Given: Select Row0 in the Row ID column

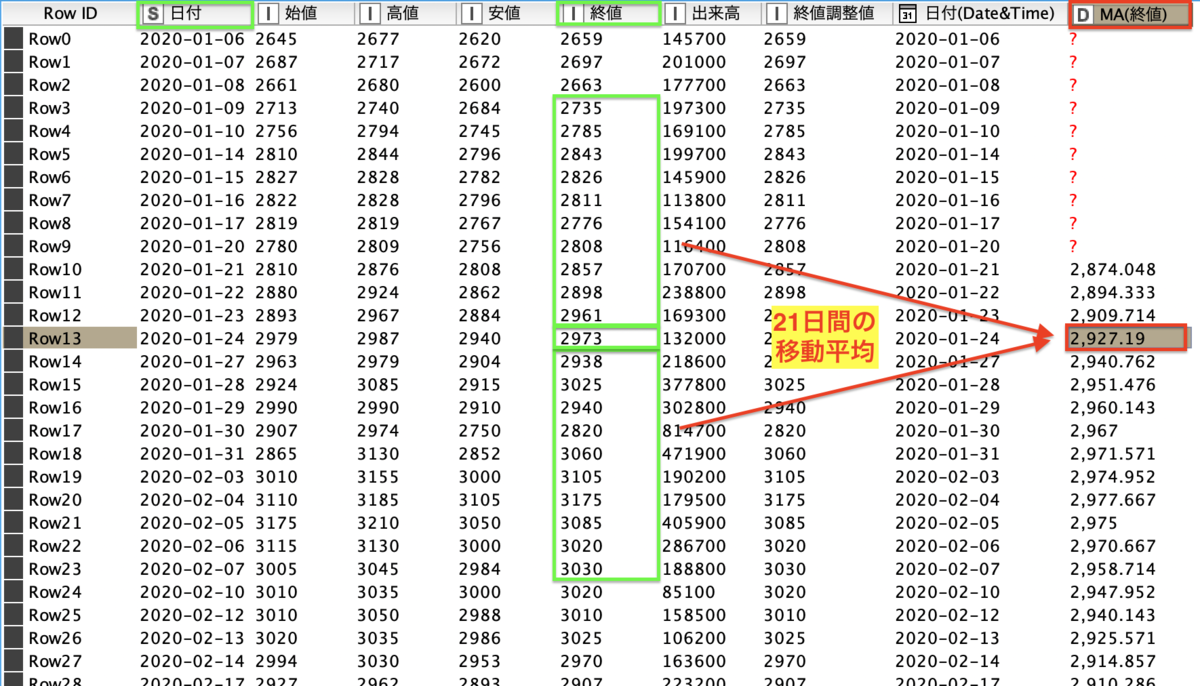Looking at the screenshot, I should pyautogui.click(x=49, y=39).
